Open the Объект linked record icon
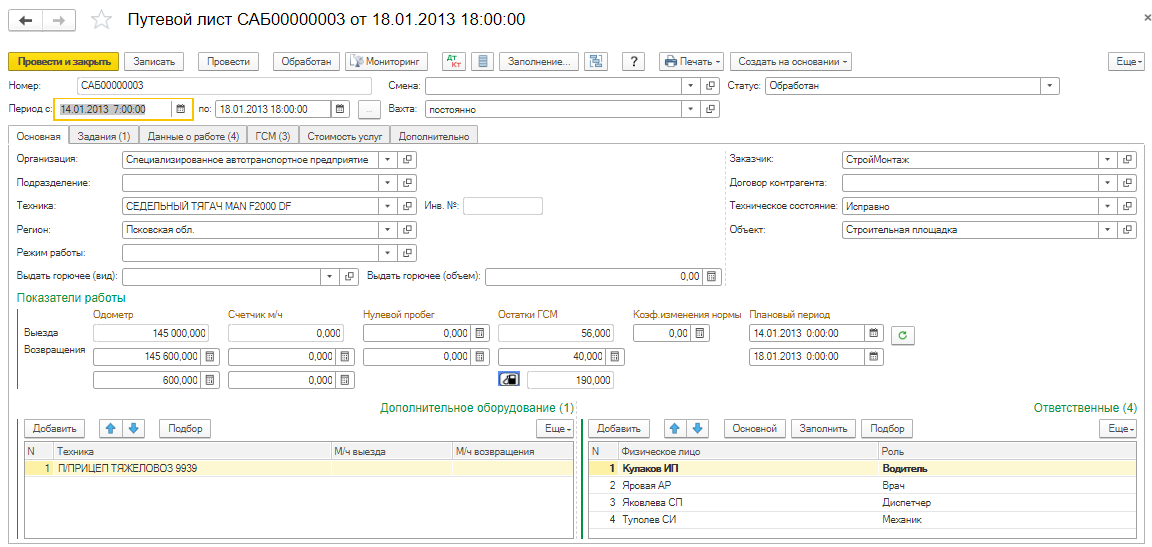 [x=1126, y=230]
